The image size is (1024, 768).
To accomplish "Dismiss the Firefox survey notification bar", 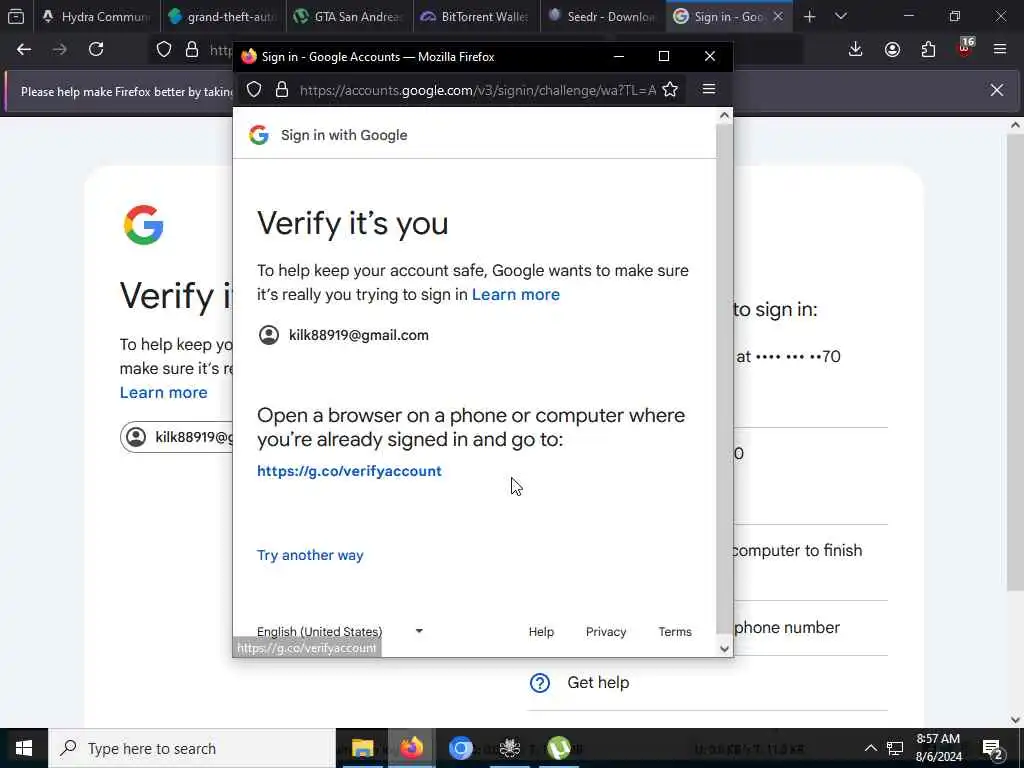I will point(997,90).
